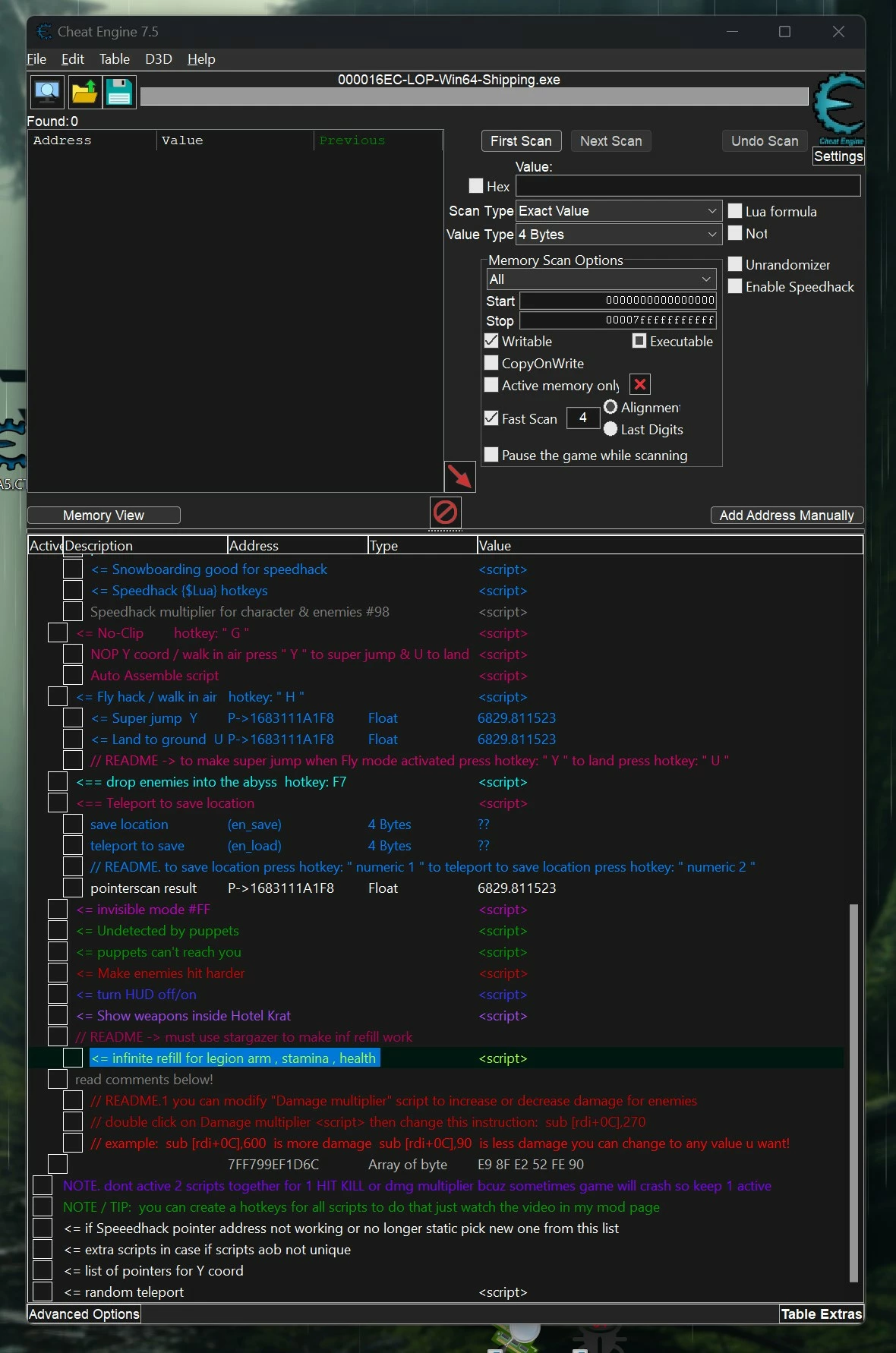Click the Start address field
The height and width of the screenshot is (1353, 896).
tap(618, 301)
